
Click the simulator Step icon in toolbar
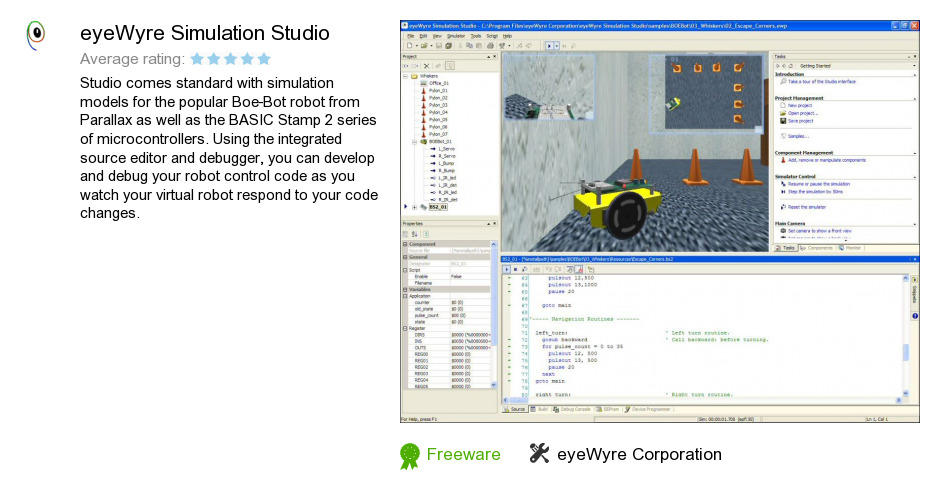click(x=564, y=46)
